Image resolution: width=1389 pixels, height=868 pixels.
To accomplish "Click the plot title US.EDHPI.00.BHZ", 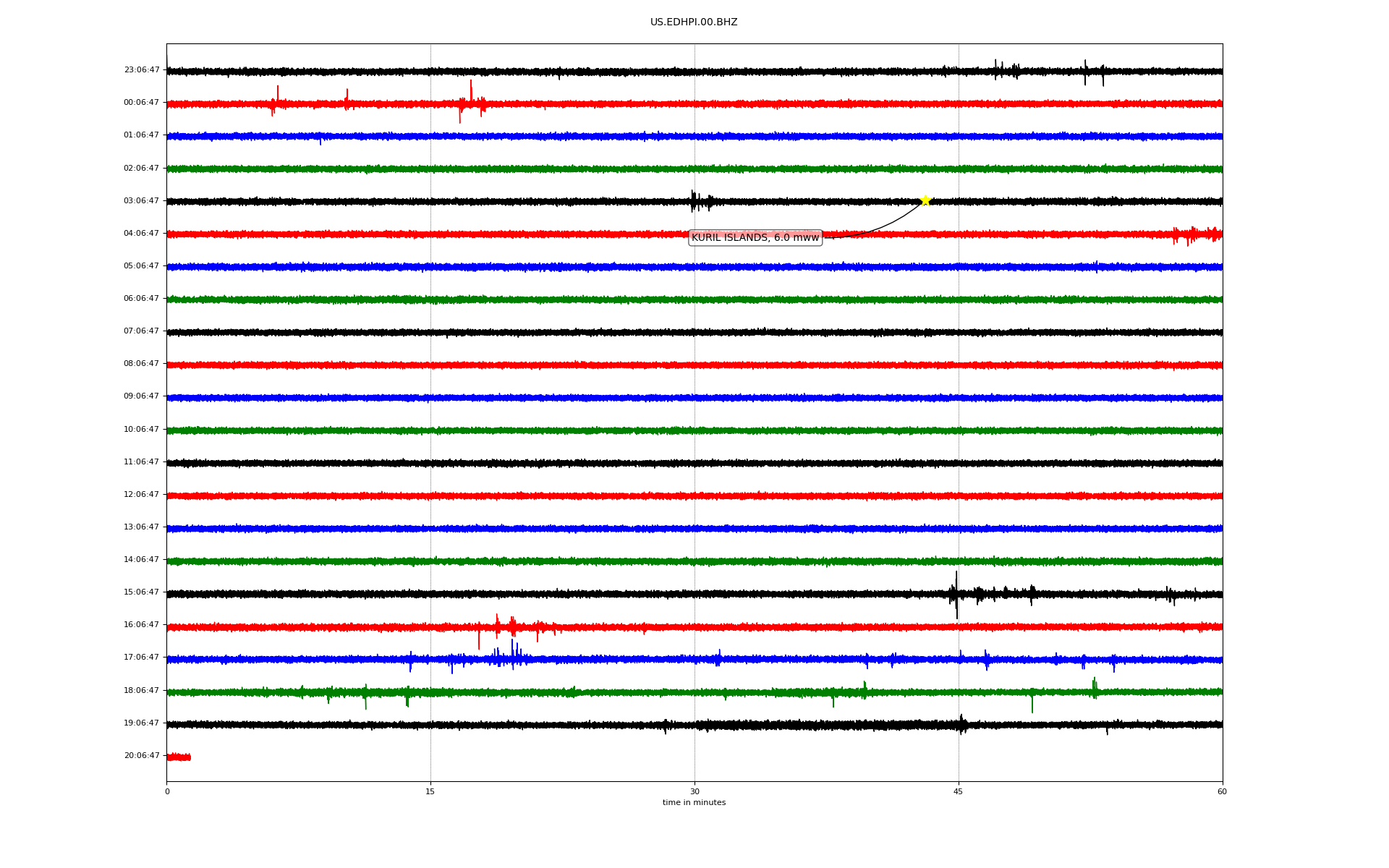I will (x=694, y=22).
